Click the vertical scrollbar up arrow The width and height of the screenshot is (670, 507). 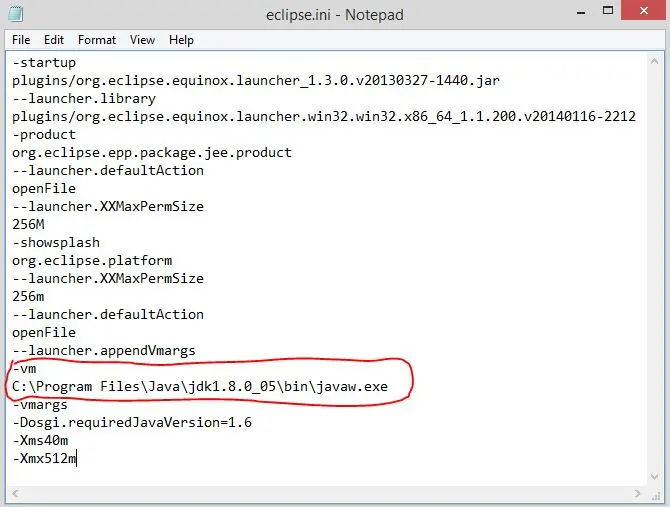tap(654, 62)
